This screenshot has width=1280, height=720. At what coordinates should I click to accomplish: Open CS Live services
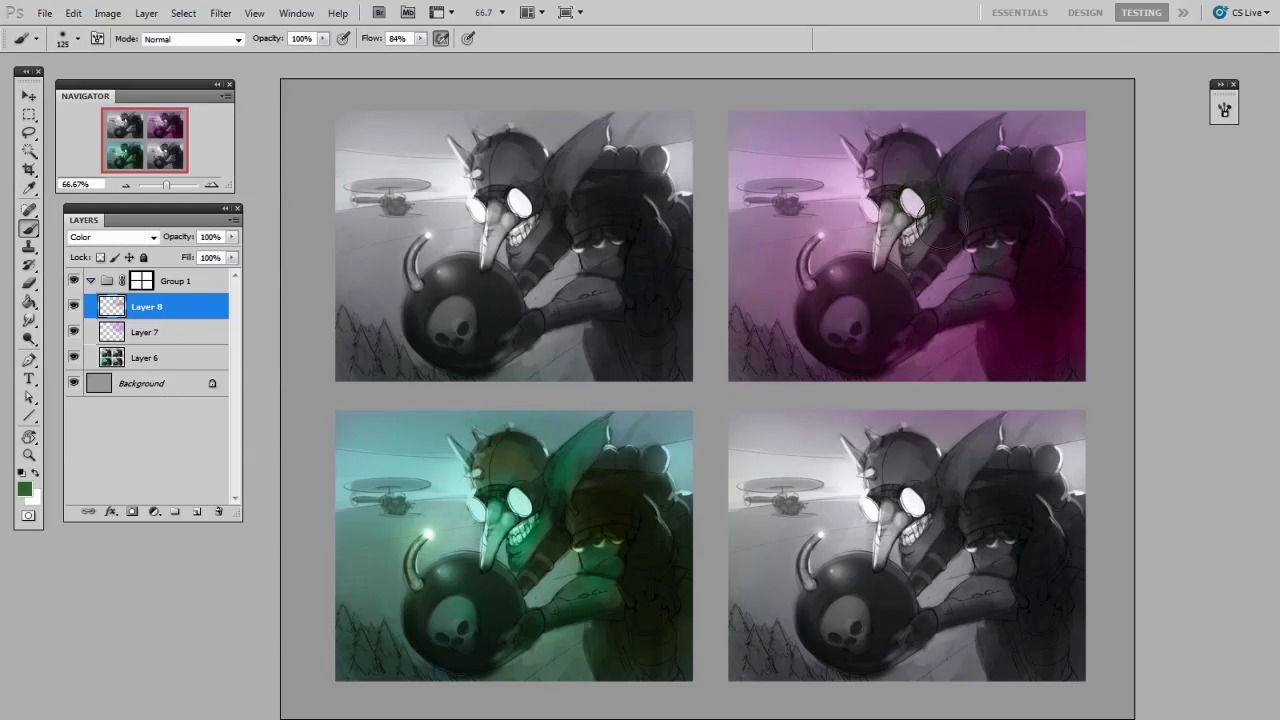1243,12
